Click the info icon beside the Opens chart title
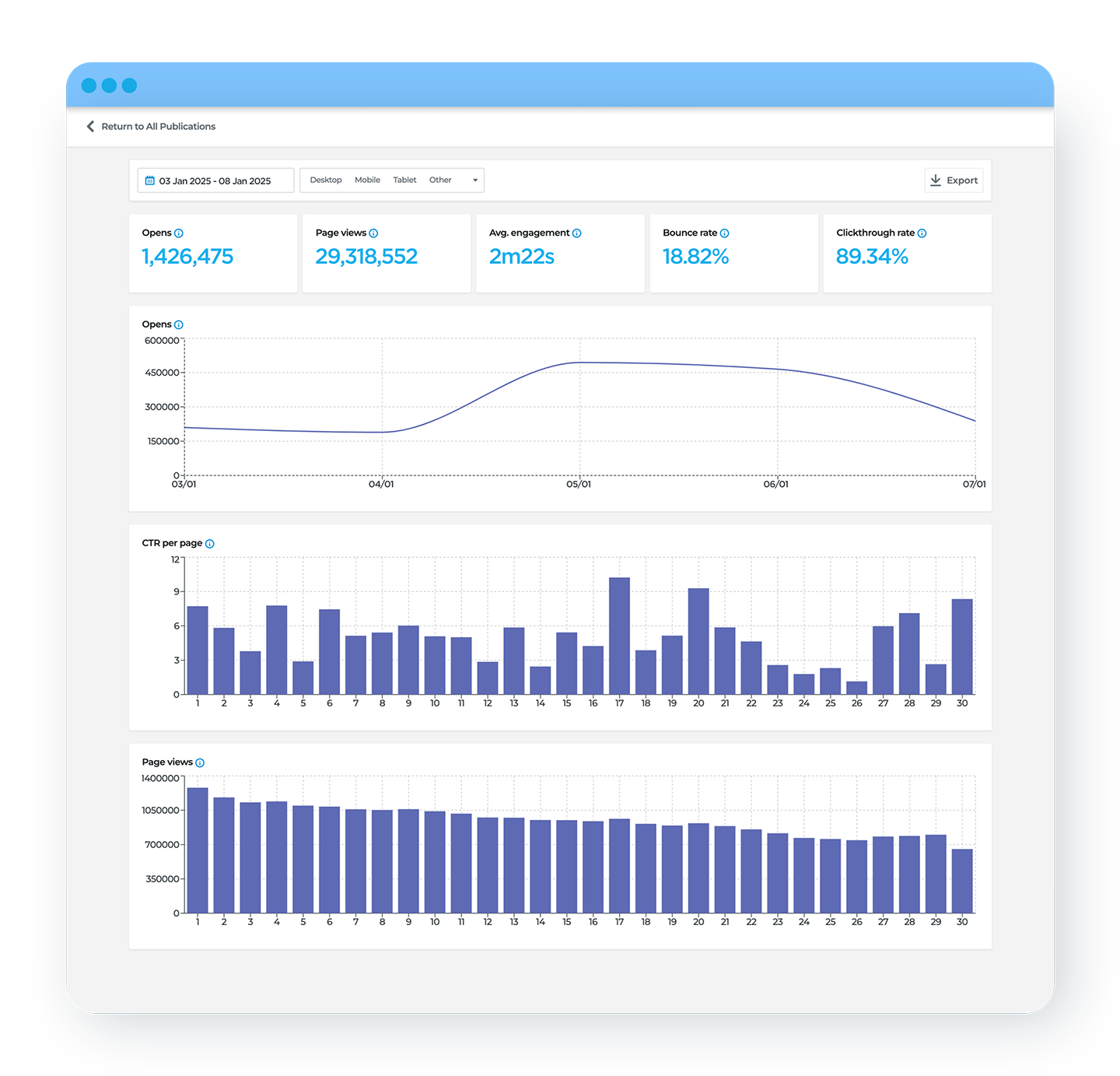This screenshot has height=1076, width=1120. coord(178,324)
